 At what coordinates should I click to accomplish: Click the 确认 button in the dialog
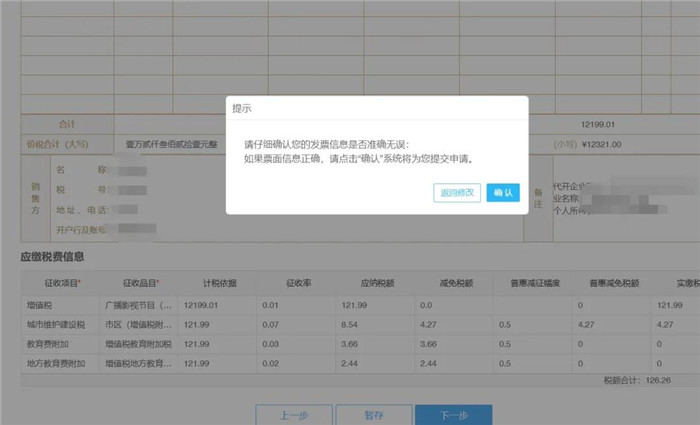coord(503,192)
